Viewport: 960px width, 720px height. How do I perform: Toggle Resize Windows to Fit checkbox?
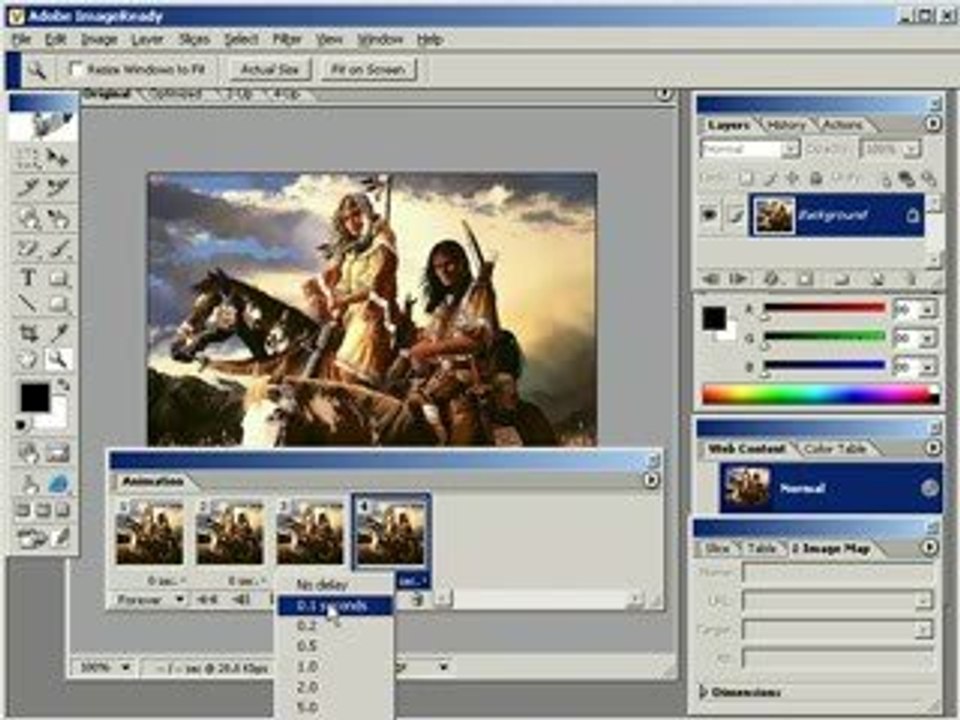coord(76,69)
